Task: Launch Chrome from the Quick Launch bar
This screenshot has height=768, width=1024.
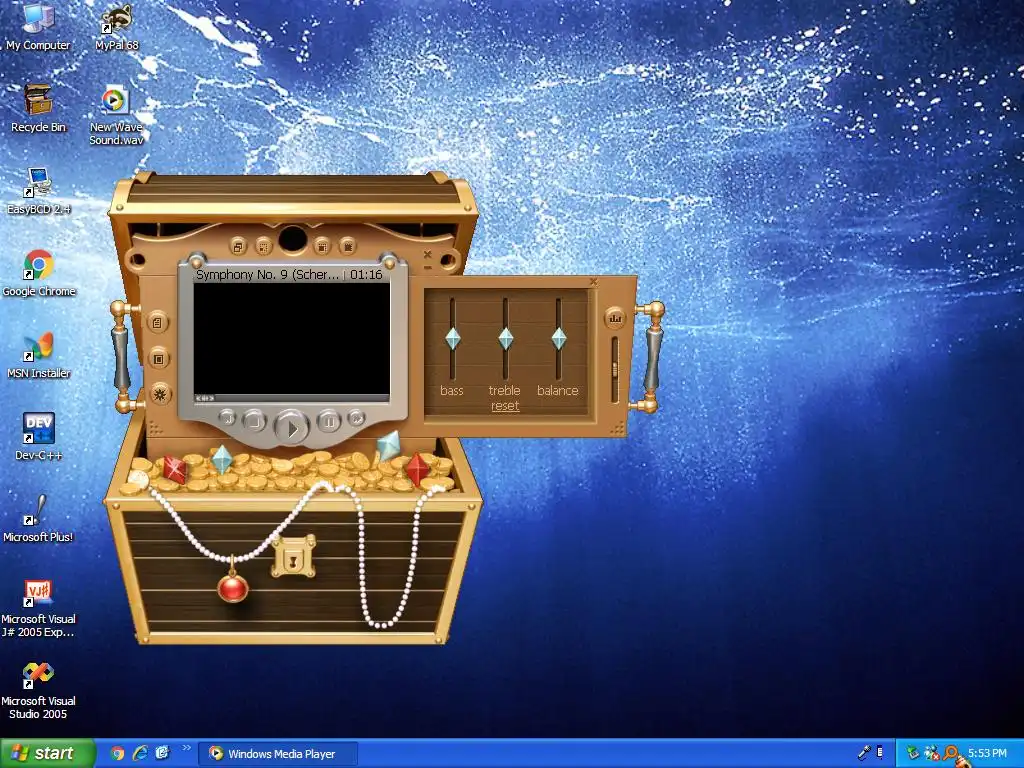Action: click(x=118, y=753)
